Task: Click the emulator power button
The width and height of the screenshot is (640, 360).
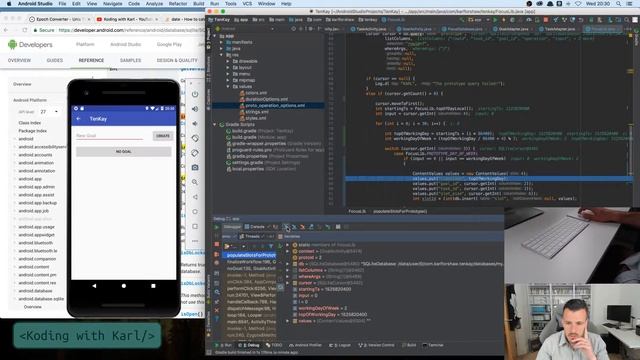Action: point(195,94)
